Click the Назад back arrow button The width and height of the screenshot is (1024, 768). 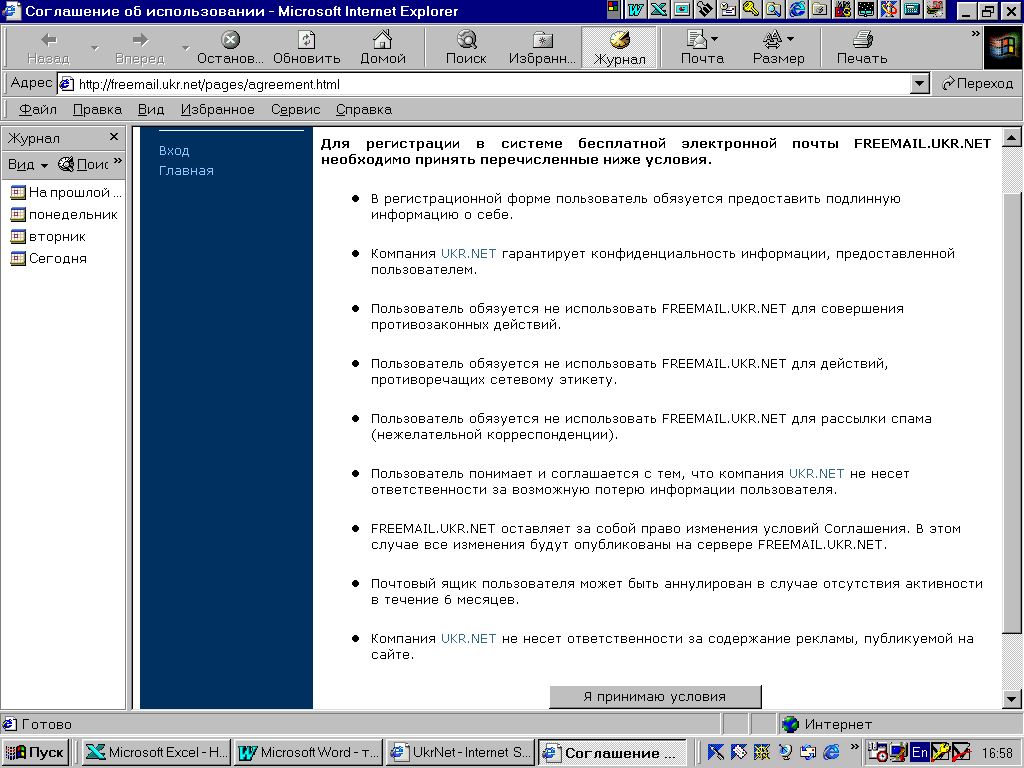[49, 48]
